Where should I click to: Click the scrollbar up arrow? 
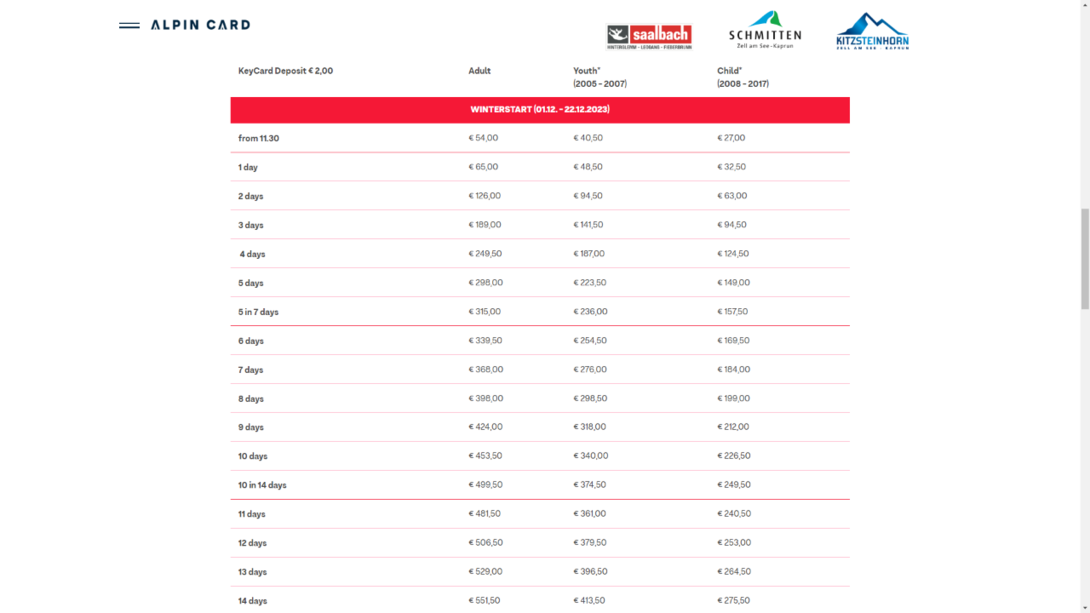point(1084,5)
